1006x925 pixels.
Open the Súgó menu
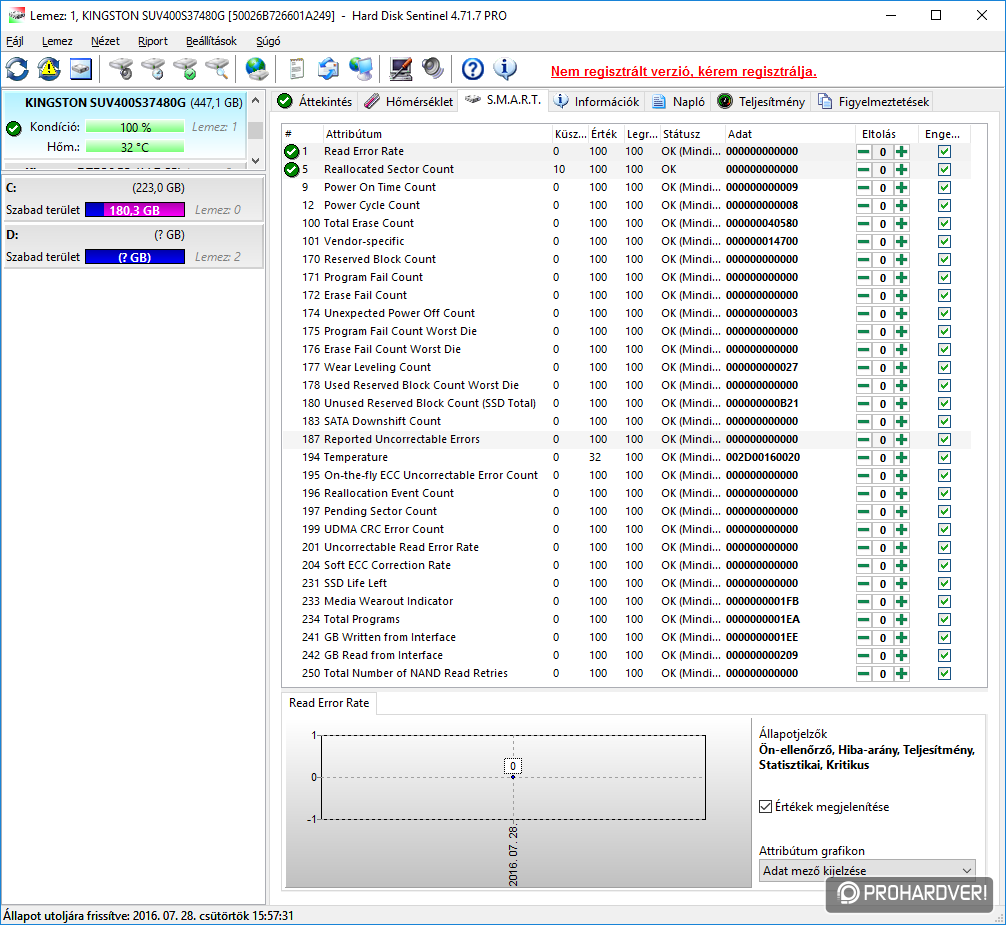pyautogui.click(x=268, y=41)
